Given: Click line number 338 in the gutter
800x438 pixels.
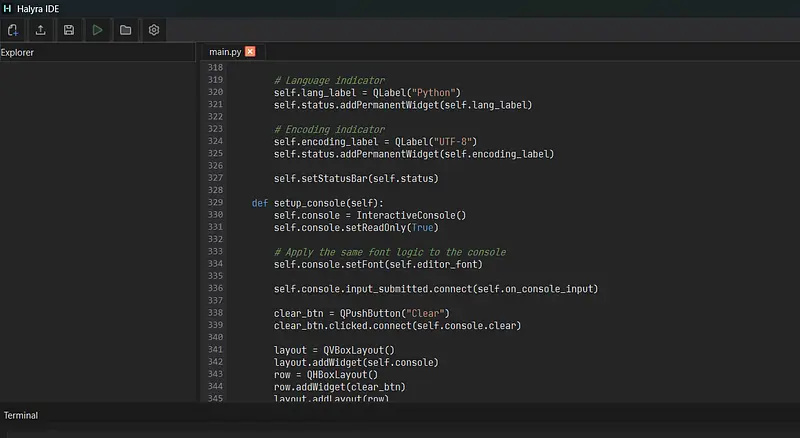Looking at the screenshot, I should pos(214,313).
